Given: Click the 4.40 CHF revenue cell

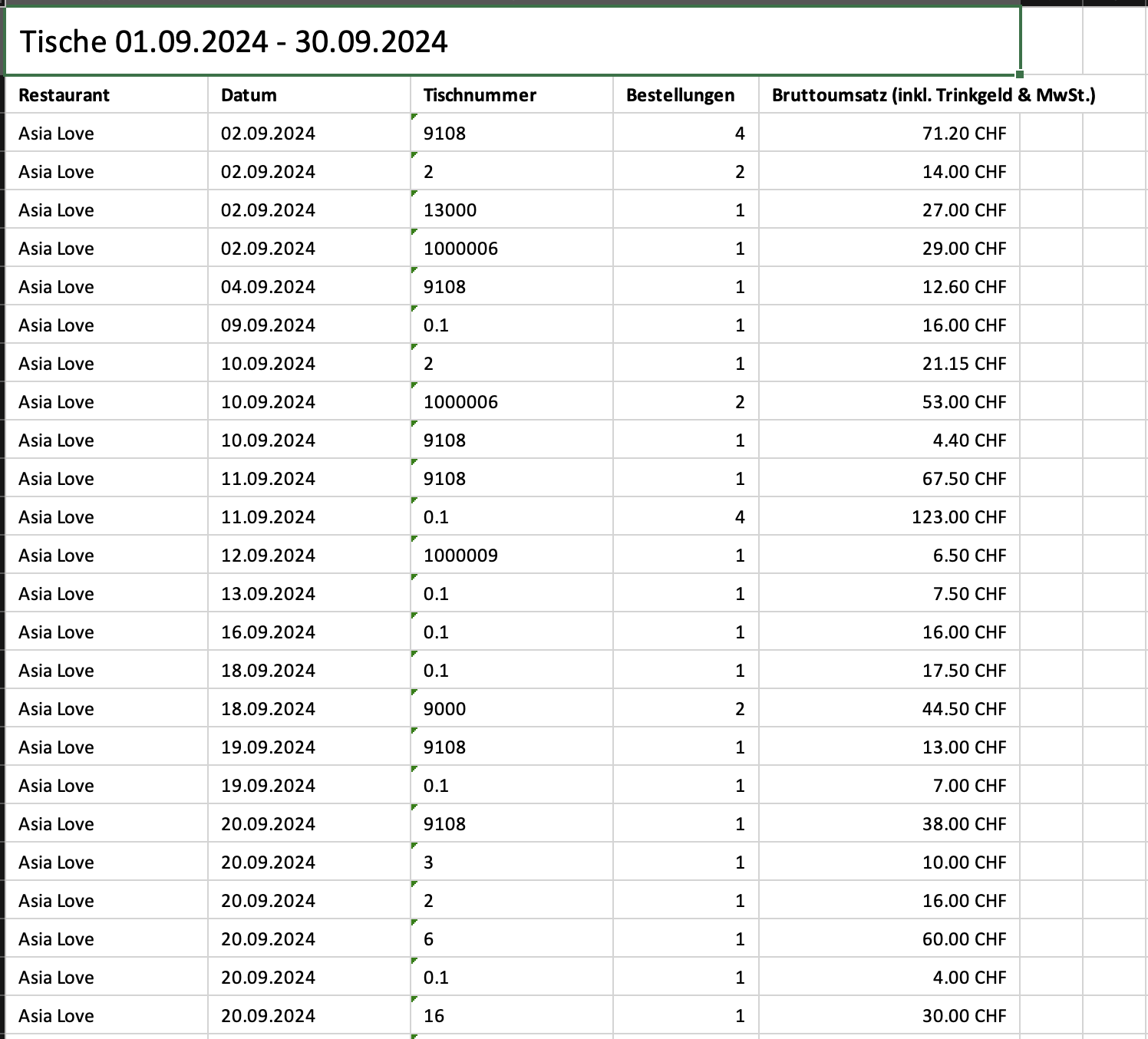Looking at the screenshot, I should click(x=889, y=440).
